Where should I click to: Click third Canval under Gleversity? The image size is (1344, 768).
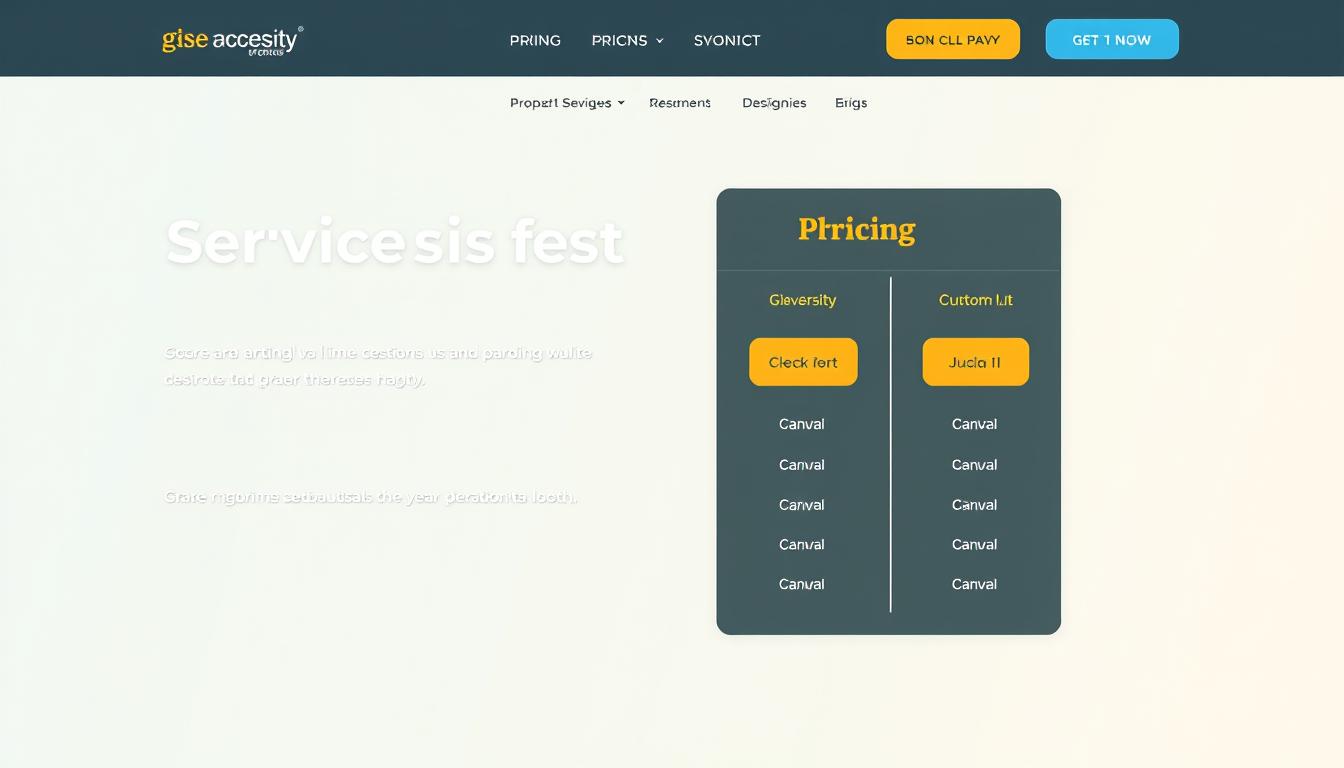click(802, 505)
